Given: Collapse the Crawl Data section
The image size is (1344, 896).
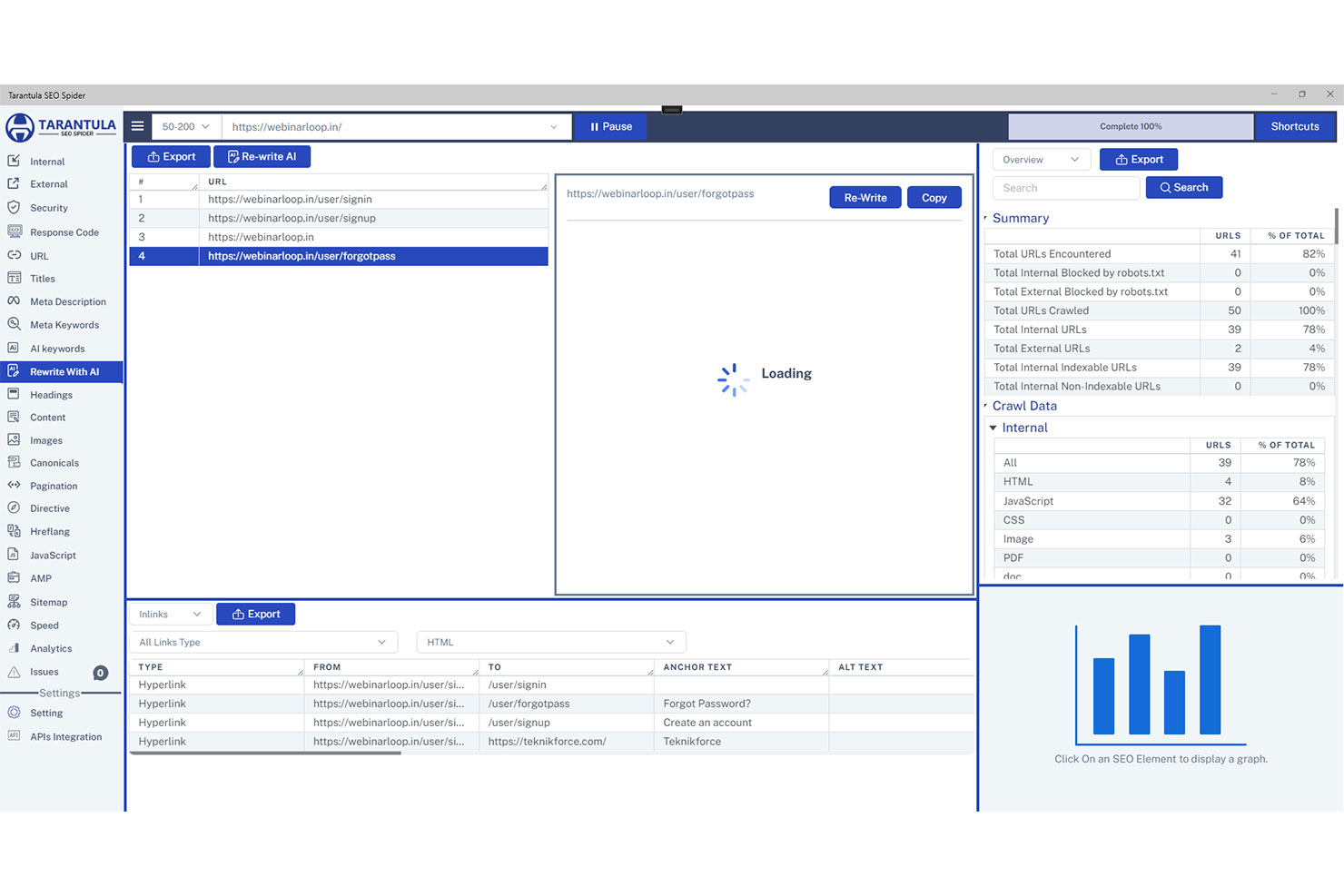Looking at the screenshot, I should 986,406.
